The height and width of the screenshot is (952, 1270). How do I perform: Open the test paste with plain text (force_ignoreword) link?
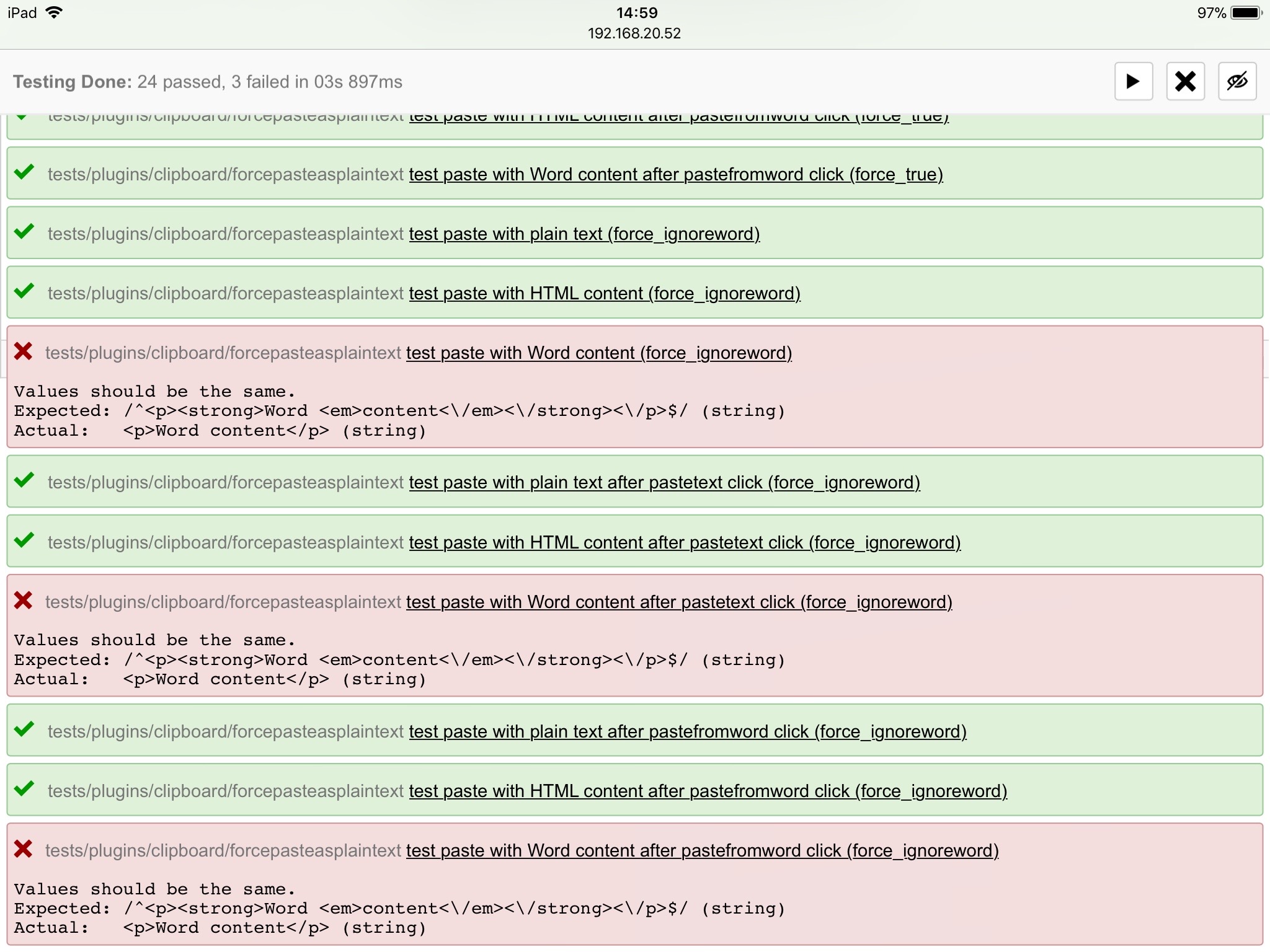(x=584, y=234)
